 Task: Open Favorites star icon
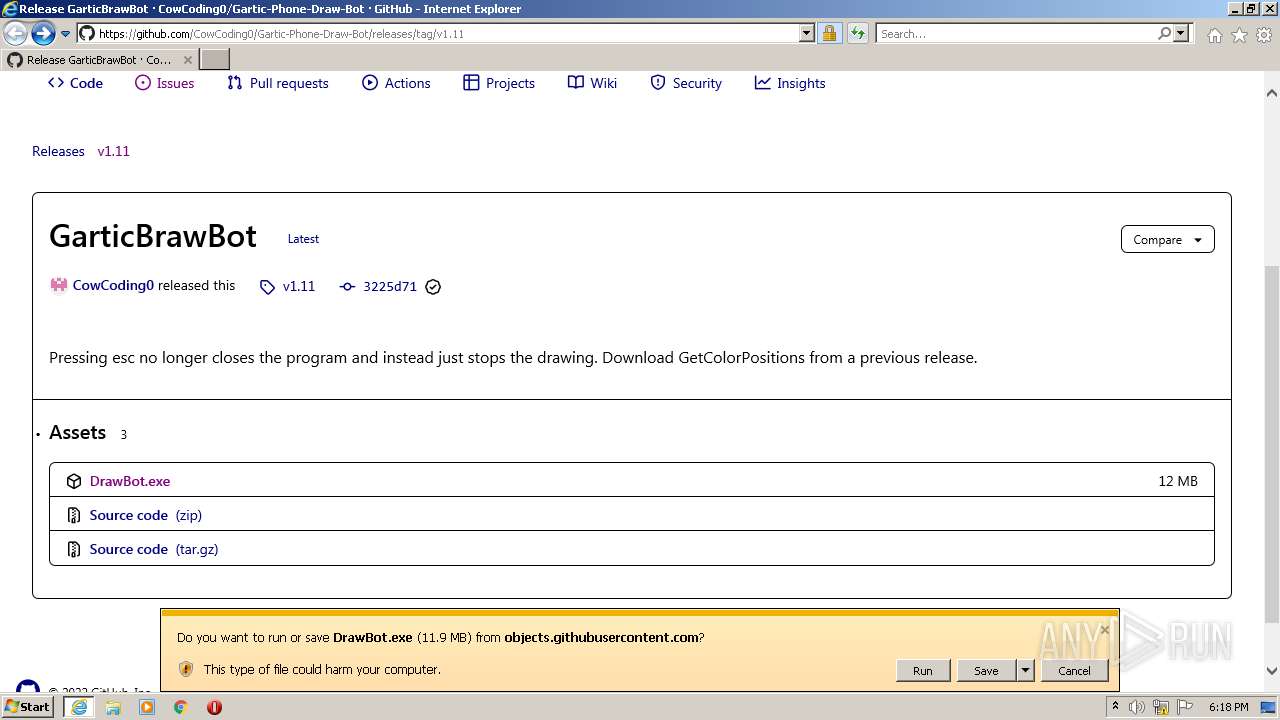tap(1239, 35)
